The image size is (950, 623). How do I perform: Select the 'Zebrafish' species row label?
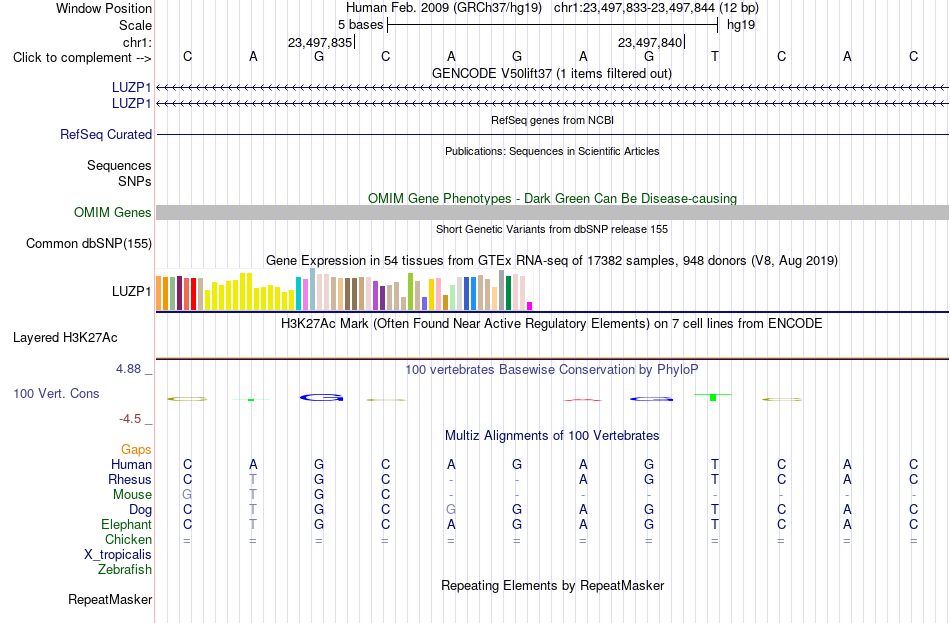point(125,570)
